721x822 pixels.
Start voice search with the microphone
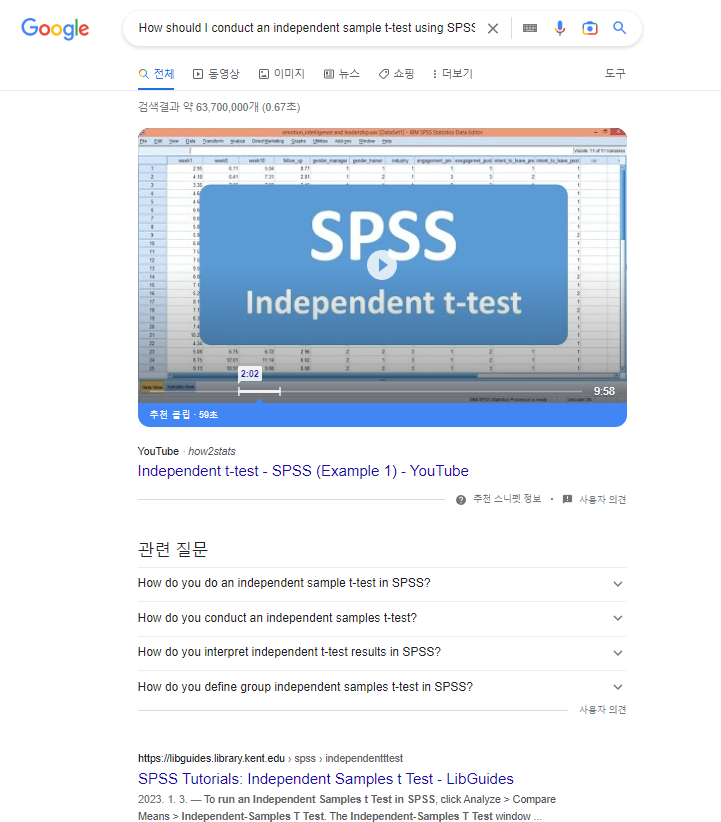[559, 28]
